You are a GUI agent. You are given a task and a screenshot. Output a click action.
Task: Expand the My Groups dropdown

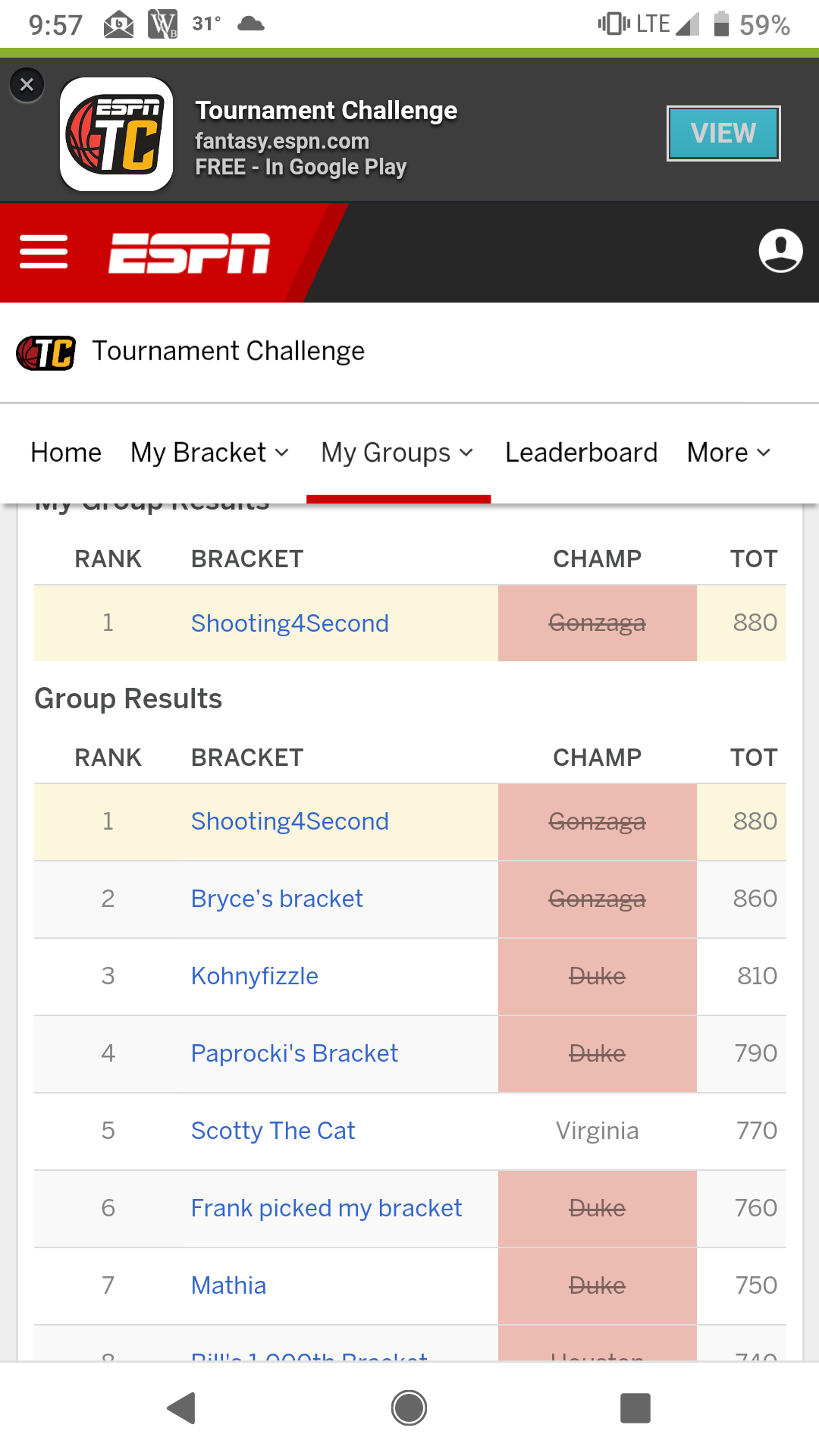(397, 453)
